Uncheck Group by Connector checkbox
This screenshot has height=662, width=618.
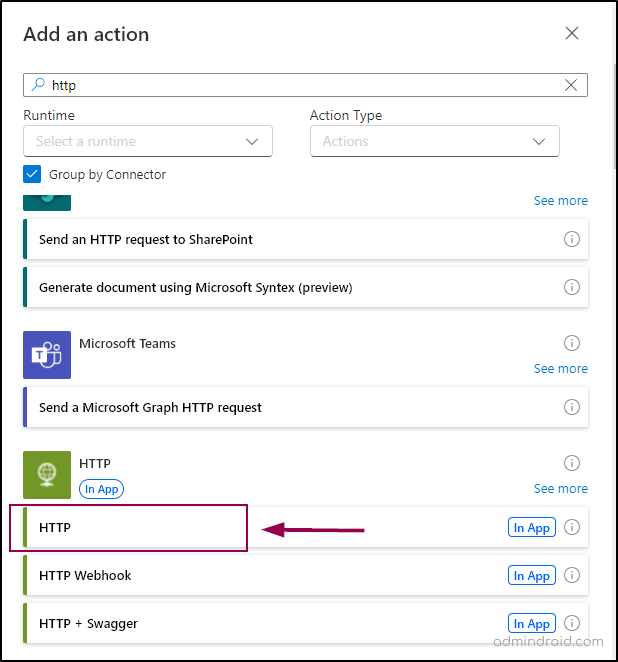pyautogui.click(x=32, y=174)
